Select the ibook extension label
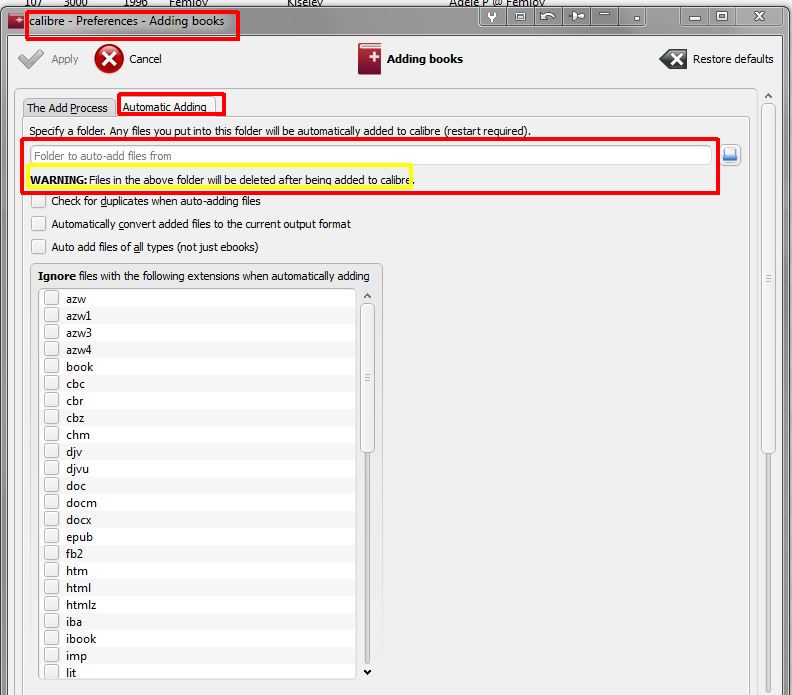Viewport: 792px width, 695px height. 81,639
